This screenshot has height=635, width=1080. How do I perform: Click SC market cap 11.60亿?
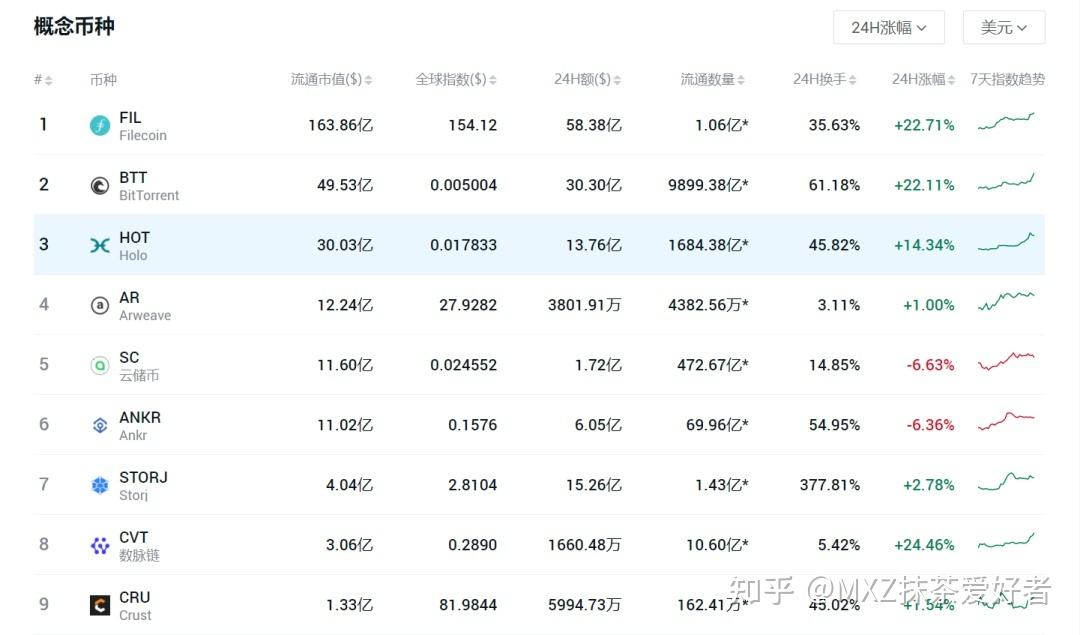click(345, 365)
